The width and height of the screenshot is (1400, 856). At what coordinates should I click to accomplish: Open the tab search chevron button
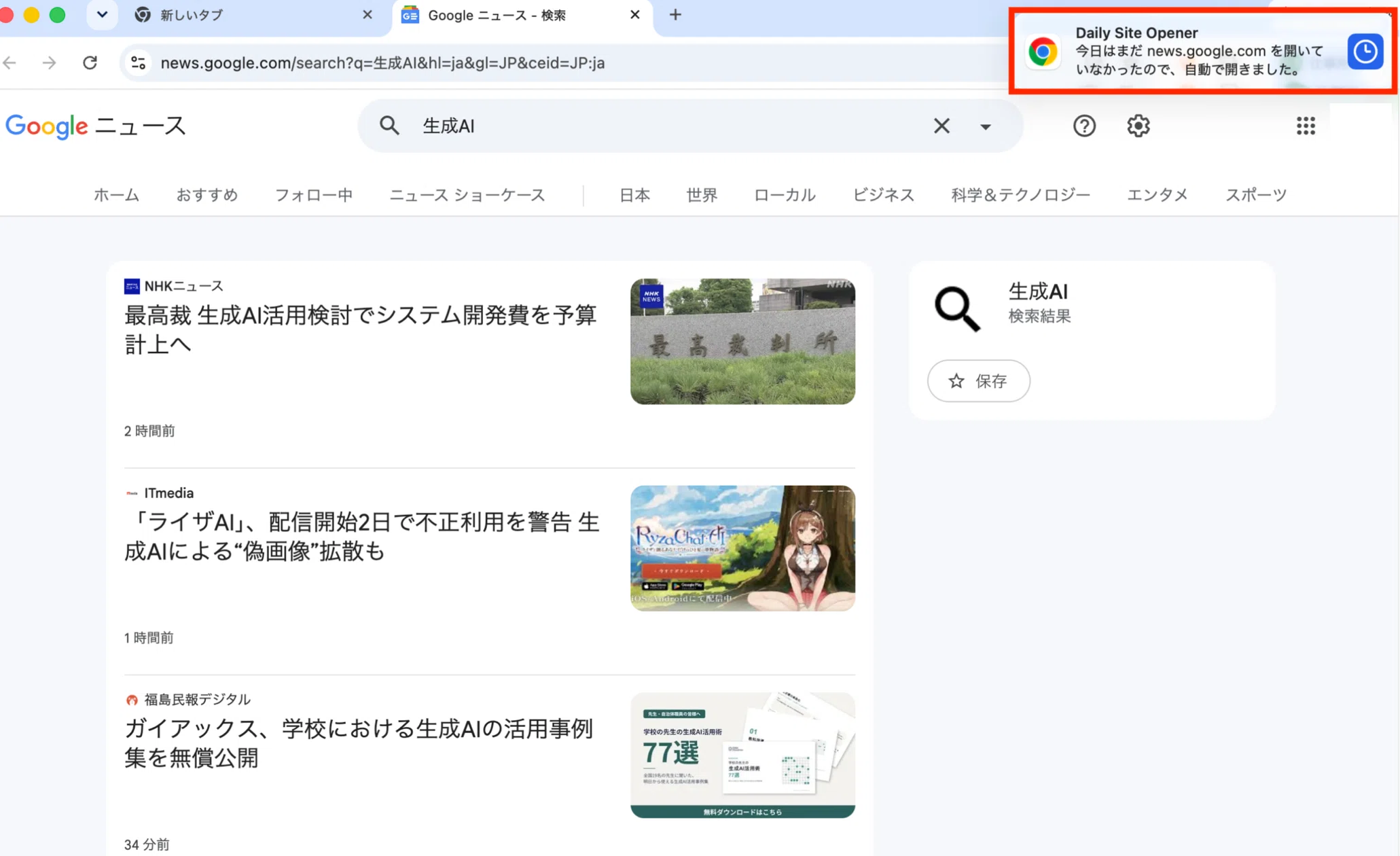tap(102, 15)
